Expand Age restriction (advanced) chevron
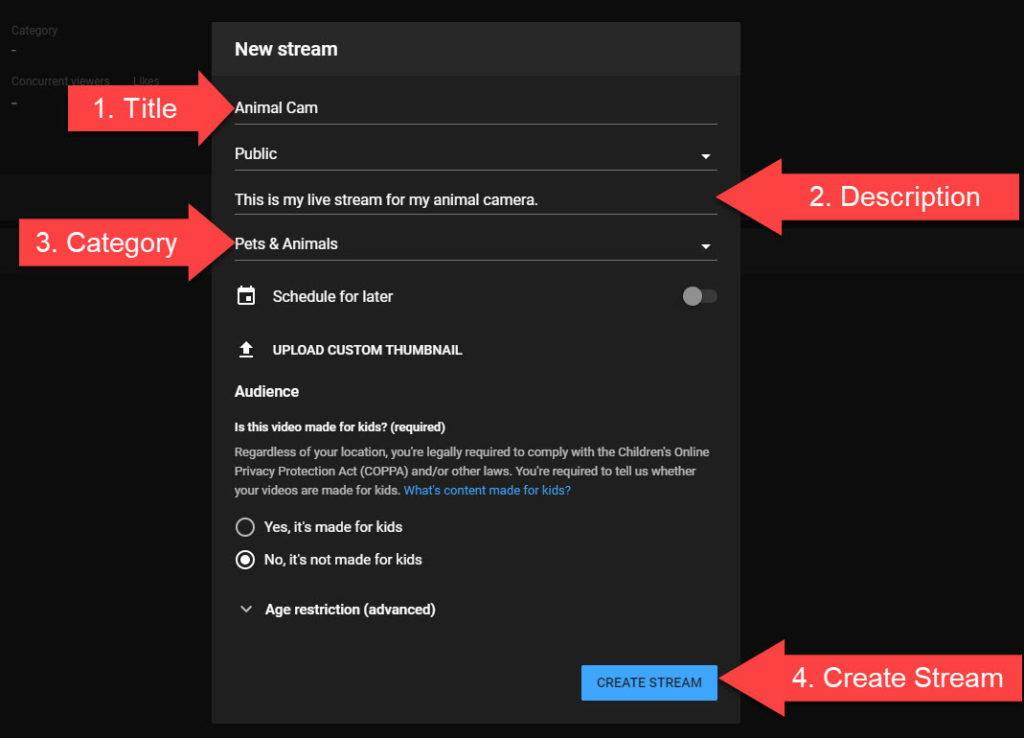 (x=246, y=609)
